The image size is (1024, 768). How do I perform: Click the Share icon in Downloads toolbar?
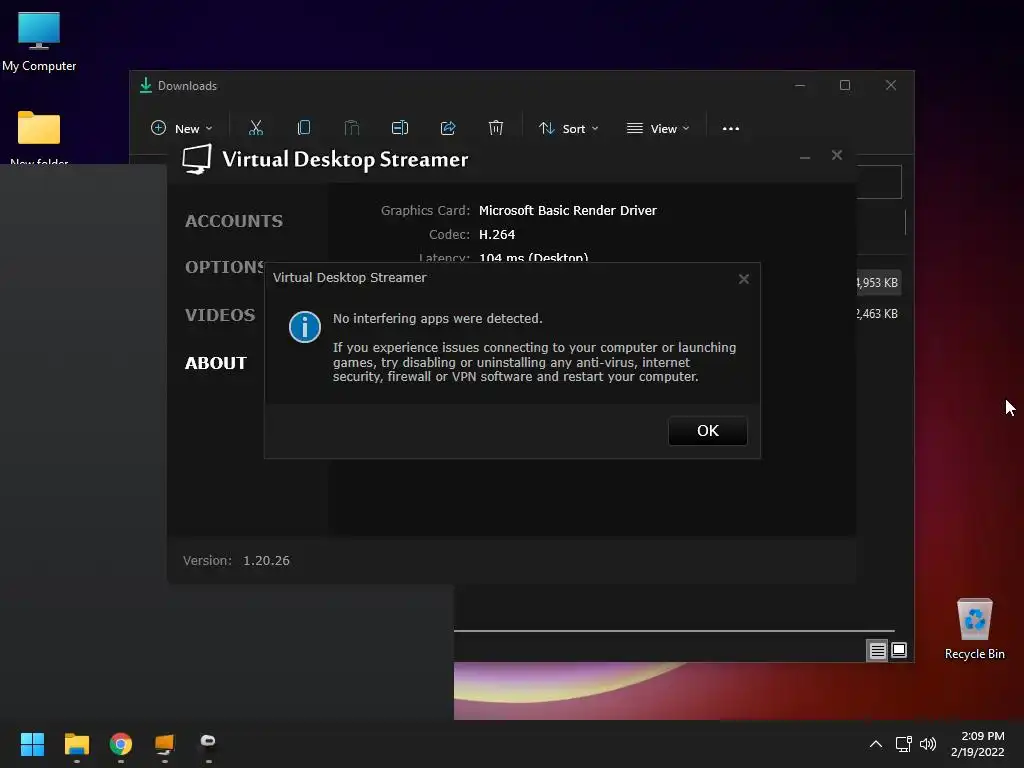tap(448, 128)
